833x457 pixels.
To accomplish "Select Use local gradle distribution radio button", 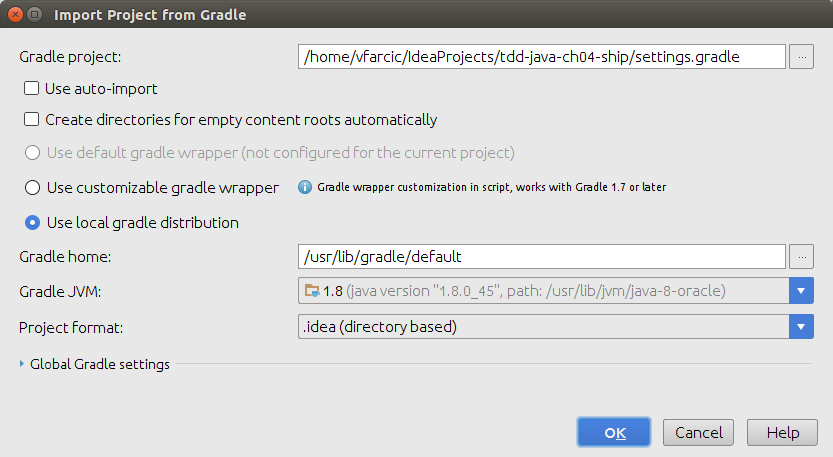I will [32, 223].
